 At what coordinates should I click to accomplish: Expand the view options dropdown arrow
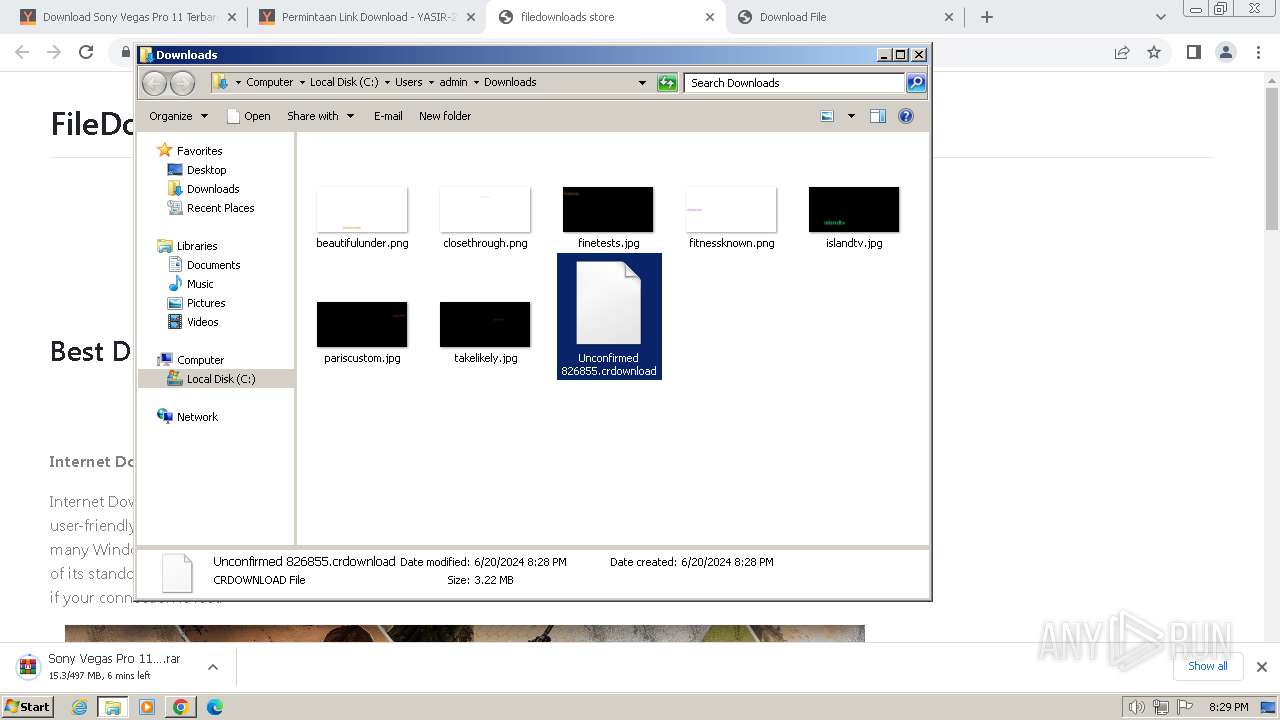point(851,116)
